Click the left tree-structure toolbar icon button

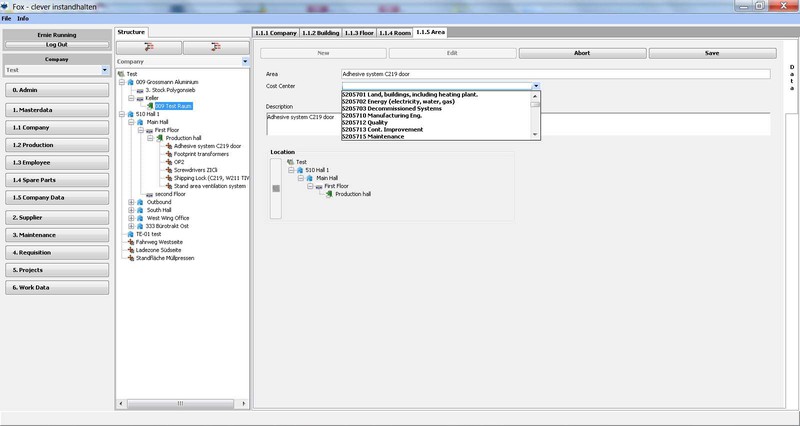[148, 47]
